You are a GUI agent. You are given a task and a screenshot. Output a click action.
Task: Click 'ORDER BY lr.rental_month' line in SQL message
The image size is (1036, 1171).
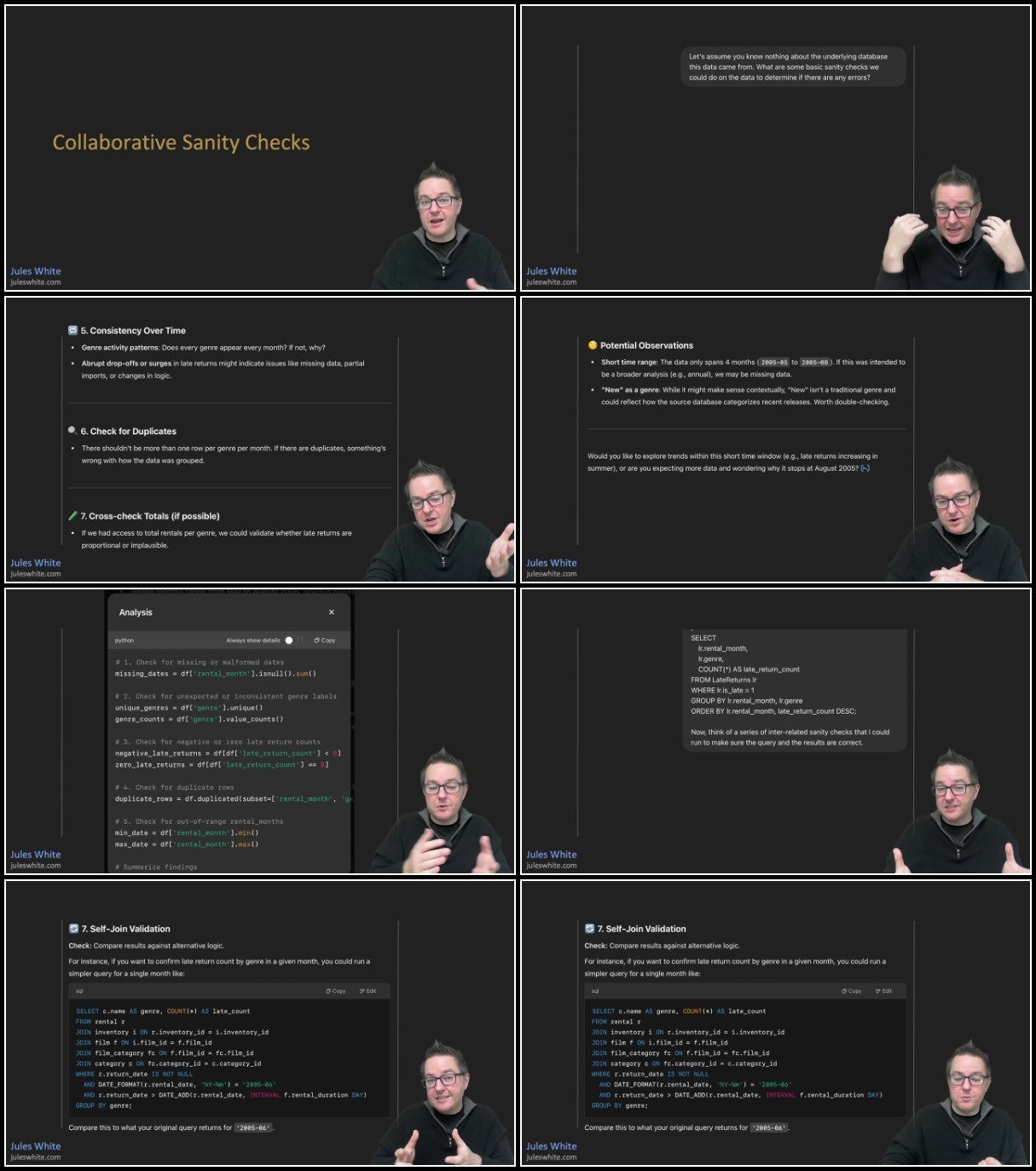coord(773,711)
